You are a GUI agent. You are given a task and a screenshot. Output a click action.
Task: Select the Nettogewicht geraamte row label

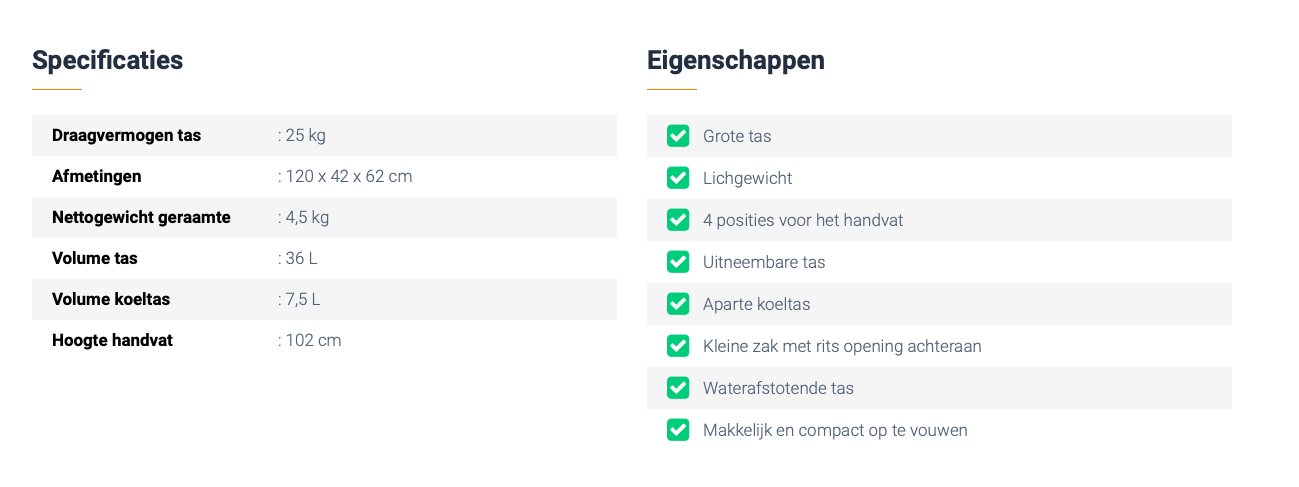141,217
